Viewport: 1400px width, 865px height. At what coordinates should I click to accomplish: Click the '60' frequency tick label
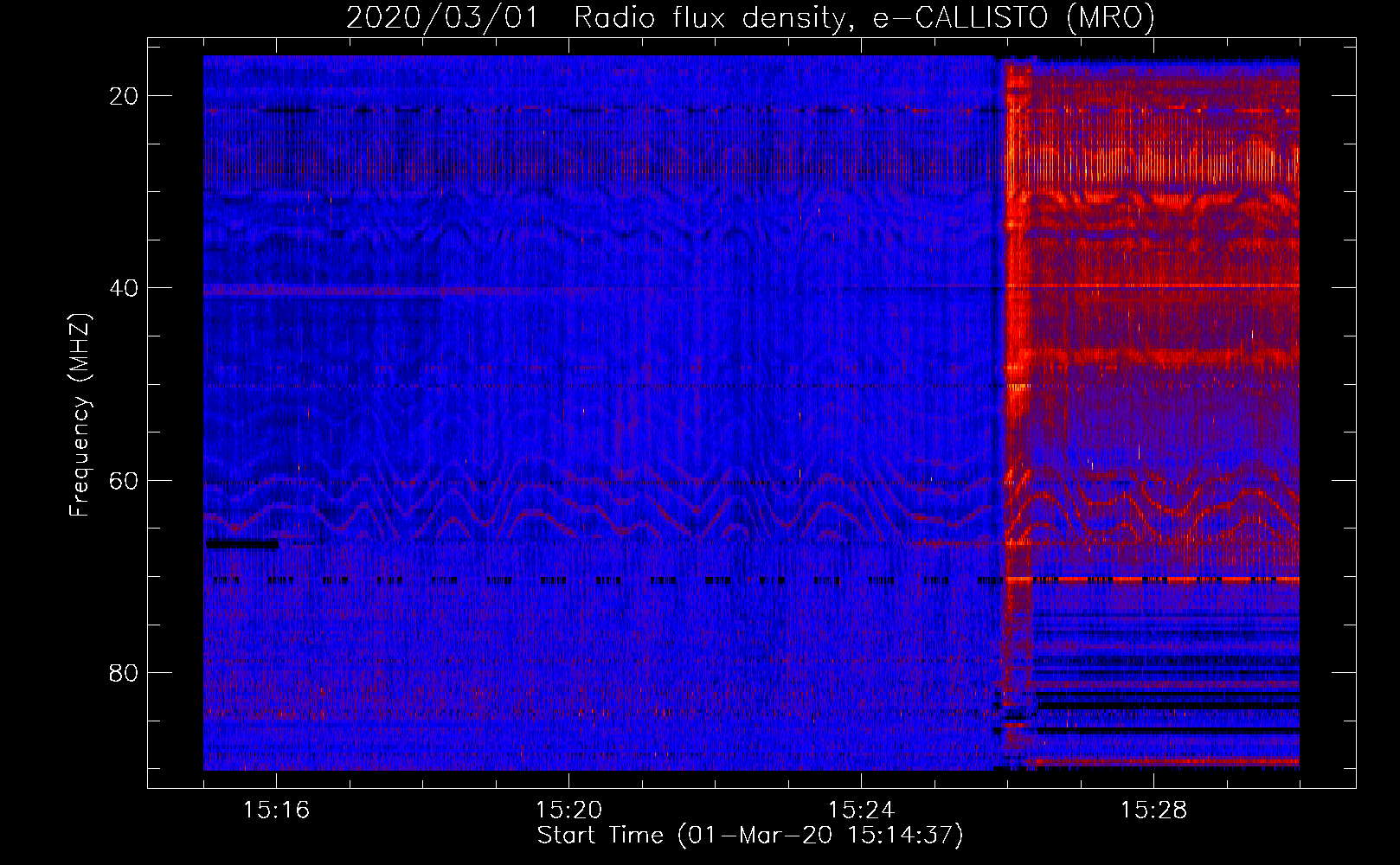pyautogui.click(x=124, y=480)
